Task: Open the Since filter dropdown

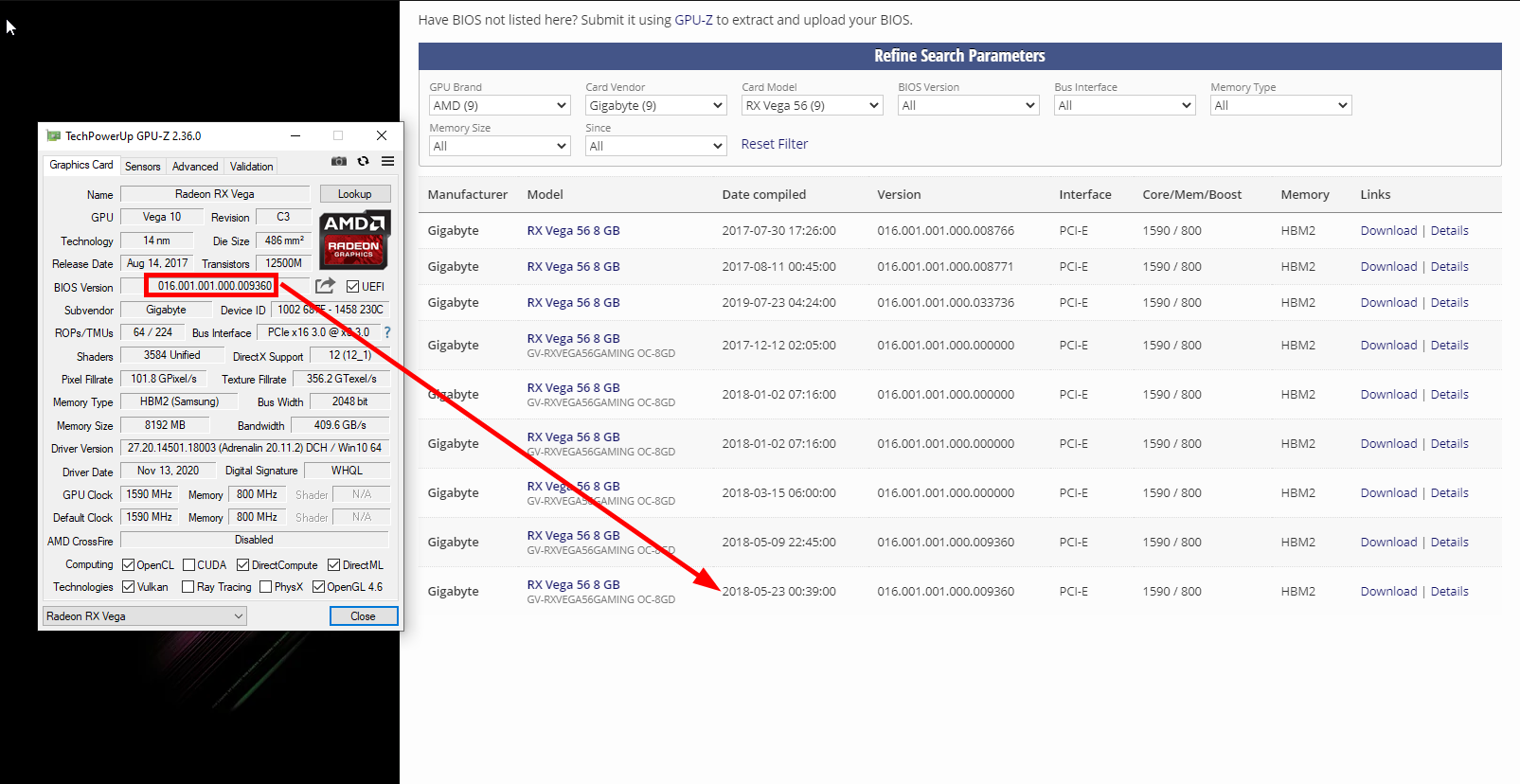Action: tap(655, 146)
